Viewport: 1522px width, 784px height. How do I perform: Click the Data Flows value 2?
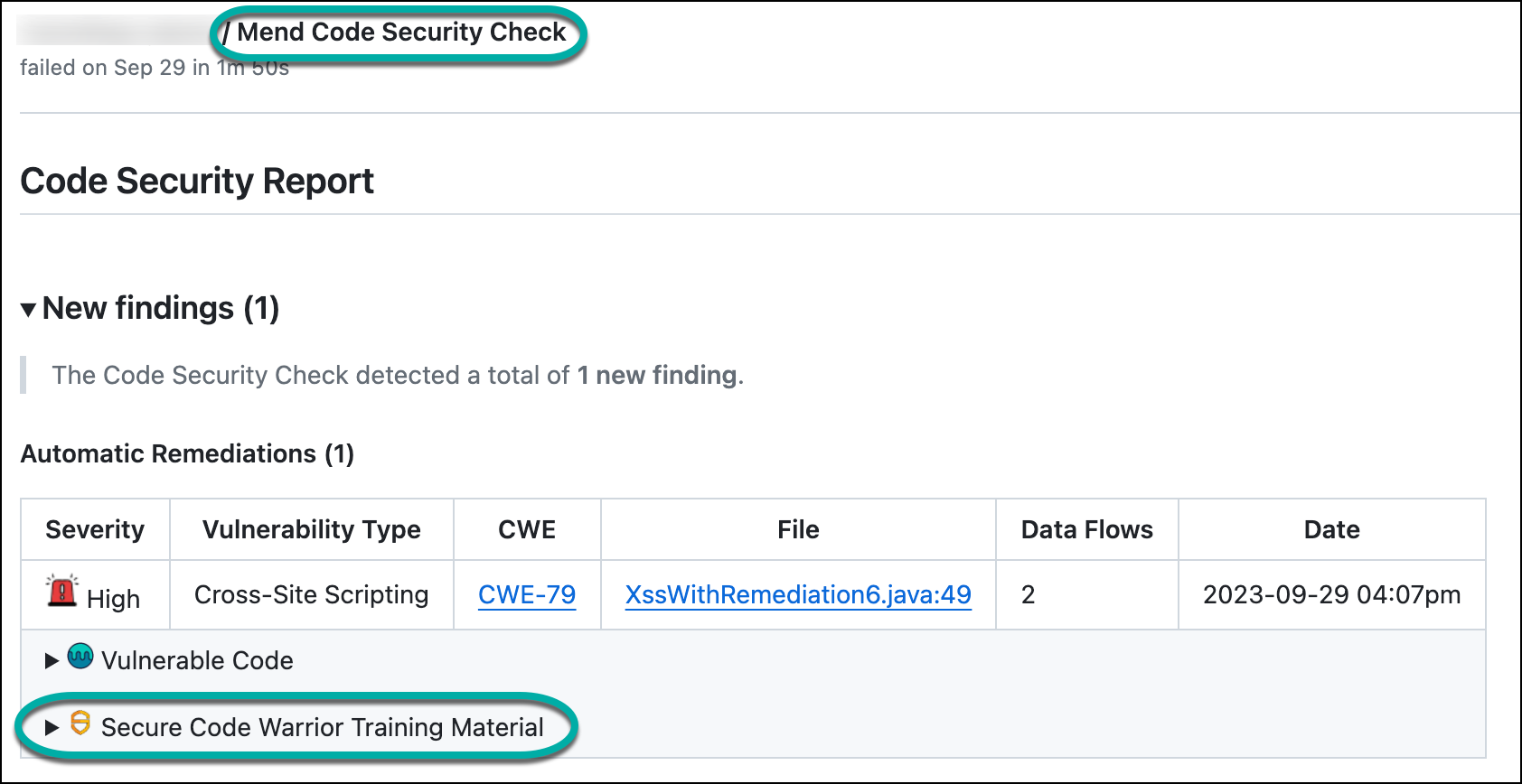[1029, 595]
